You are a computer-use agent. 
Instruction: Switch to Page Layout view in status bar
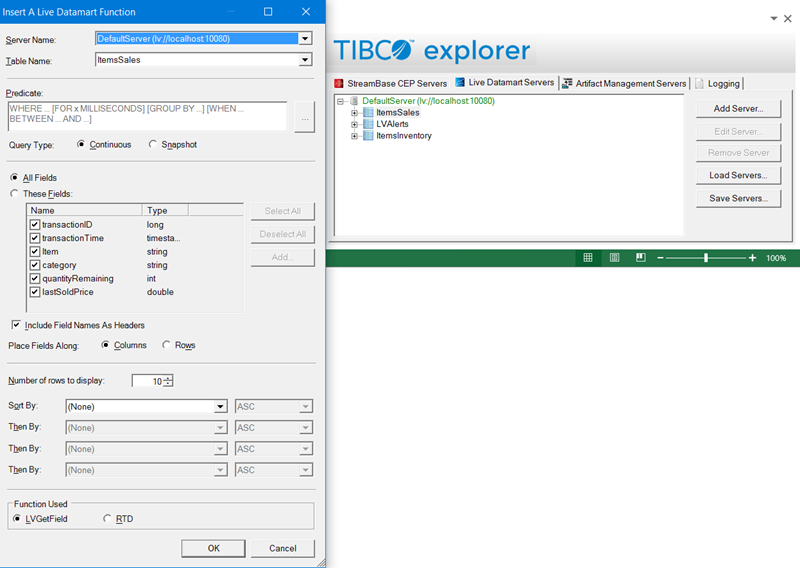pyautogui.click(x=614, y=258)
